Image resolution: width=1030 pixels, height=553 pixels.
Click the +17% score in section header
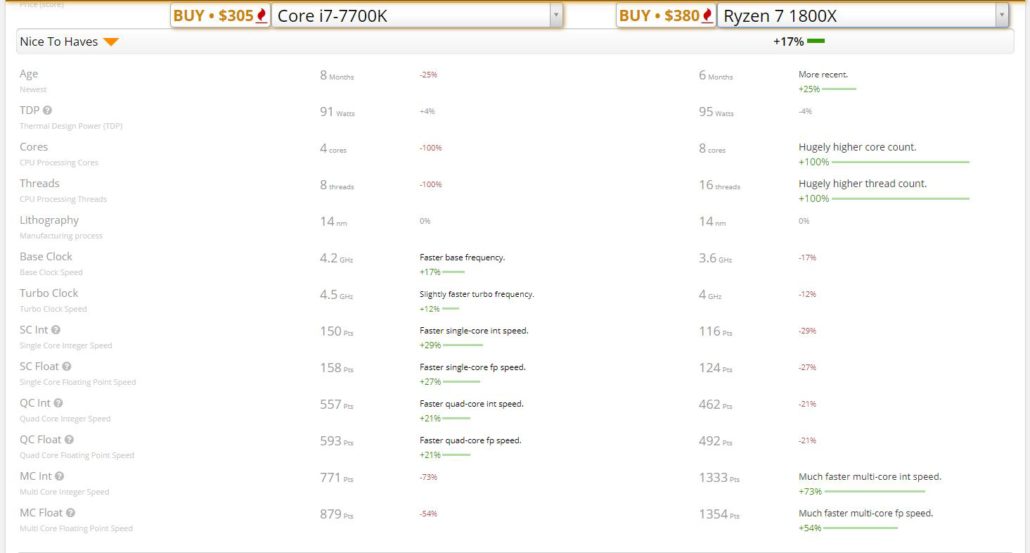click(788, 41)
